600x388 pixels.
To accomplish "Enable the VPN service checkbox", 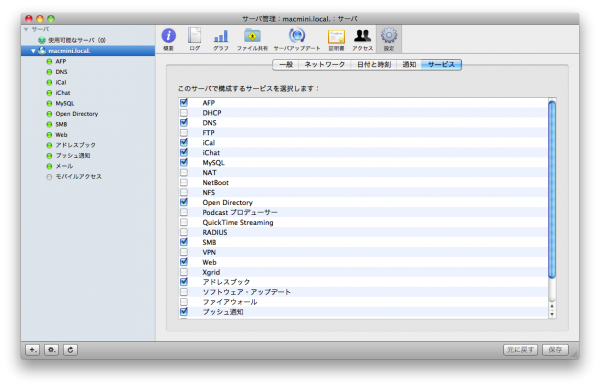I will 184,252.
